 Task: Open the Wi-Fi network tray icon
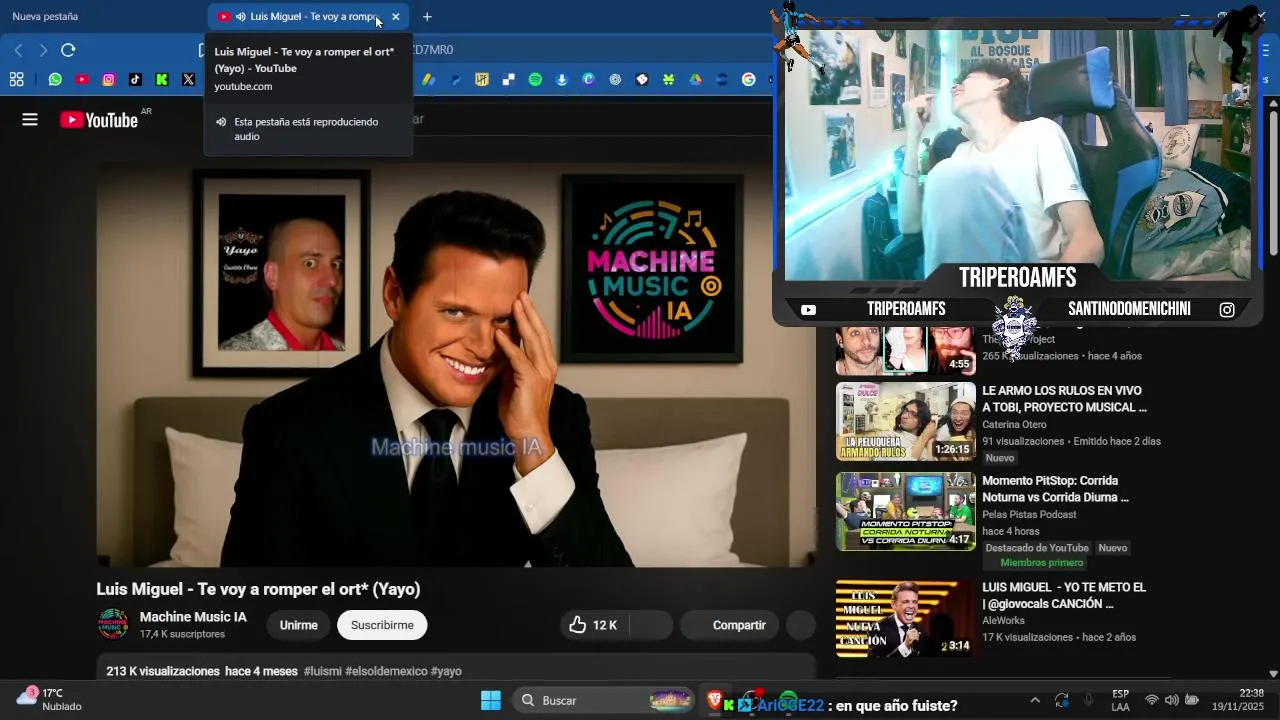1152,700
